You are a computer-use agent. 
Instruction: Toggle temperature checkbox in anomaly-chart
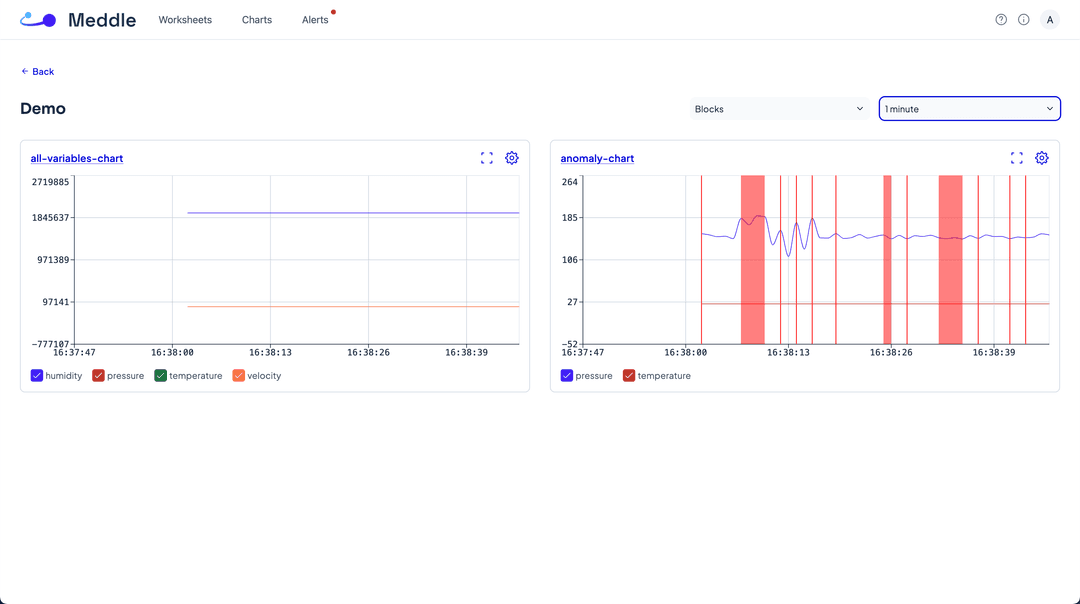tap(629, 376)
